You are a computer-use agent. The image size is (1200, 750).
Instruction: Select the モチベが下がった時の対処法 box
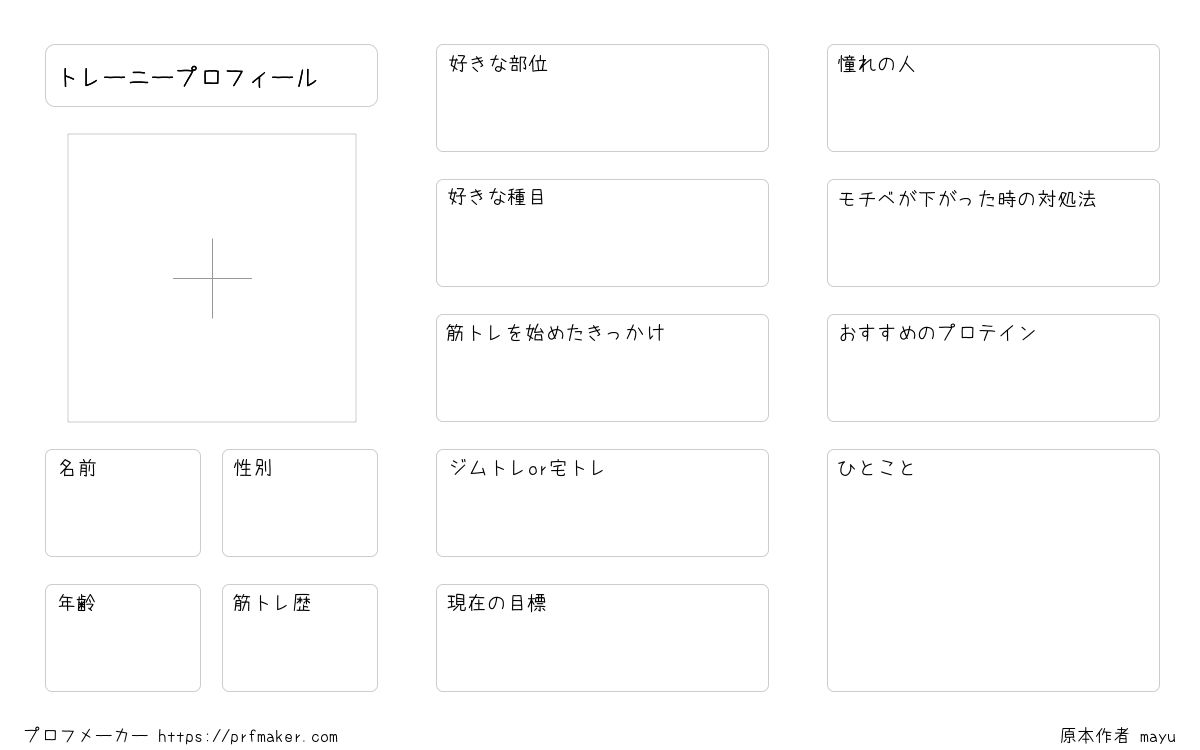pyautogui.click(x=993, y=233)
